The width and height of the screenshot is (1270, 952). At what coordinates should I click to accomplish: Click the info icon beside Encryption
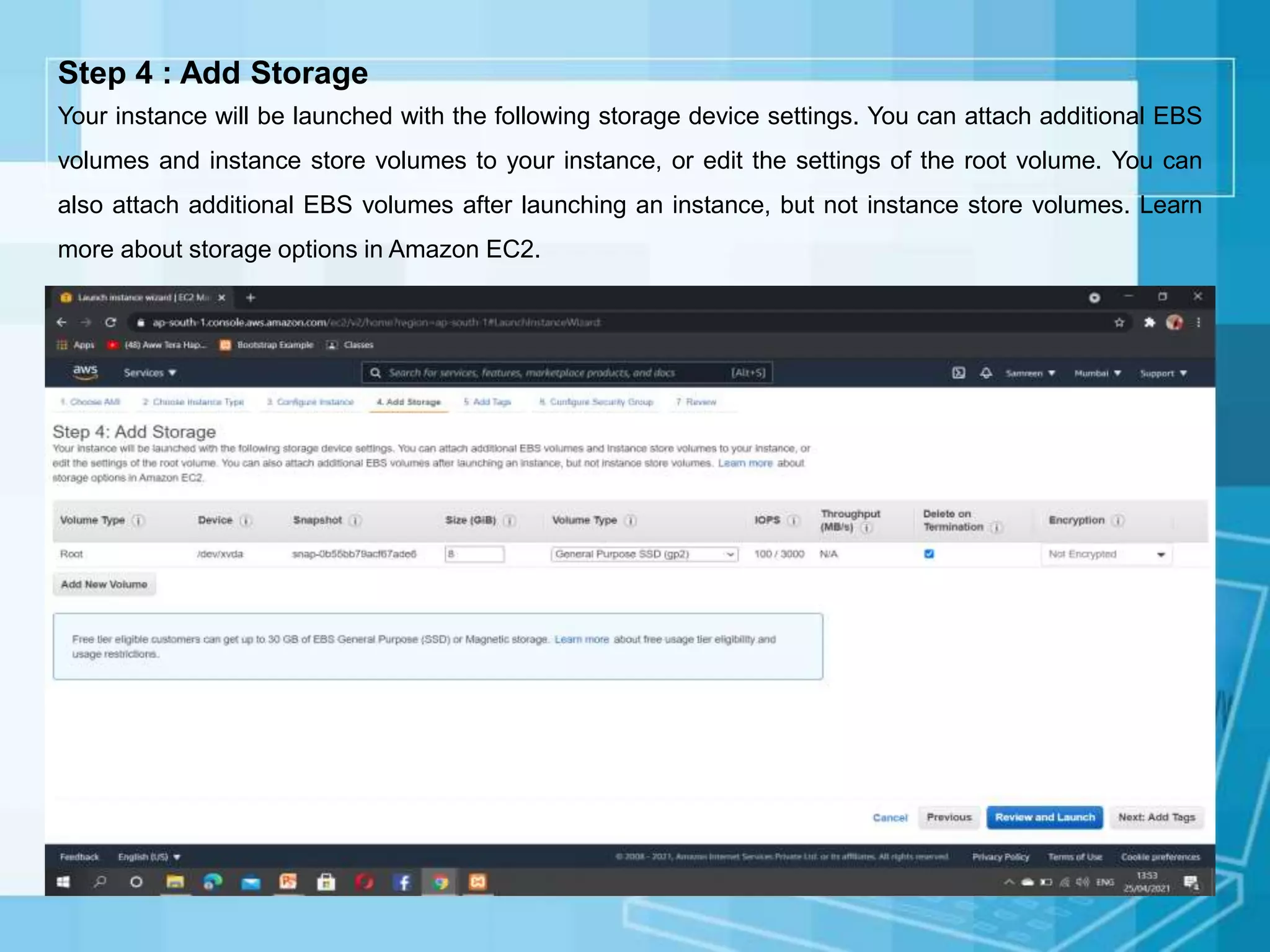[1117, 521]
